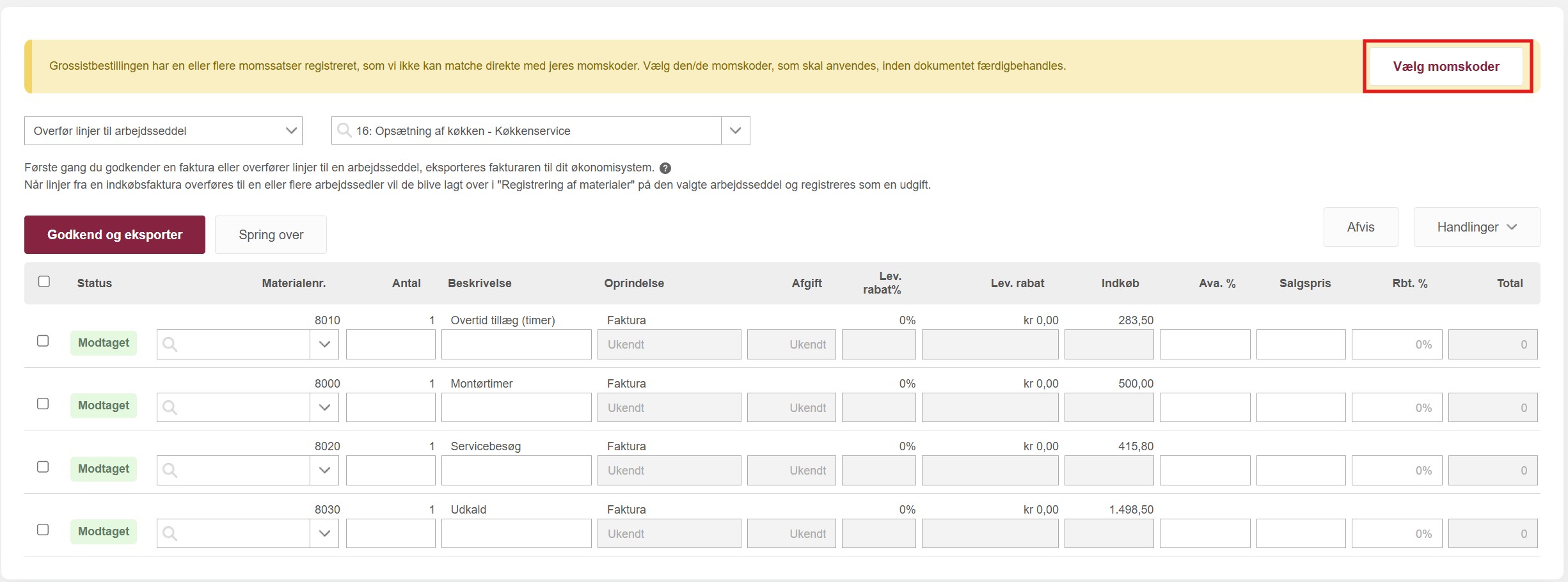Image resolution: width=1568 pixels, height=582 pixels.
Task: Expand material dropdown for Montørtimer row
Action: click(x=324, y=407)
